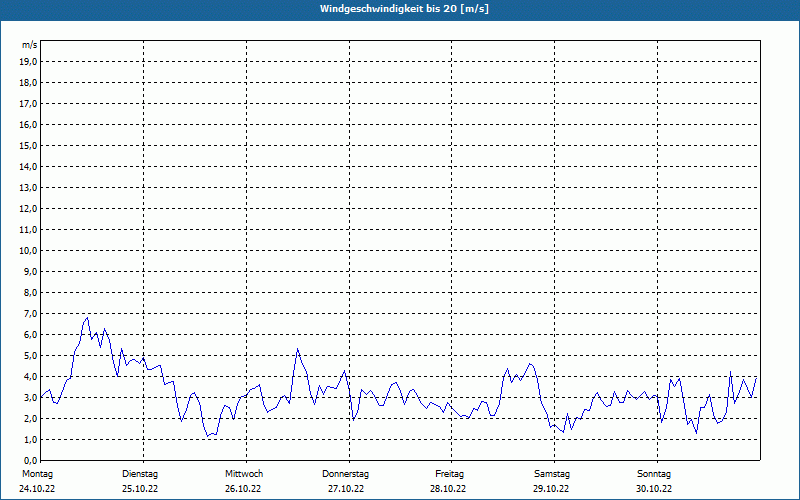
Task: Click the date 24.10.22
Action: coord(37,489)
